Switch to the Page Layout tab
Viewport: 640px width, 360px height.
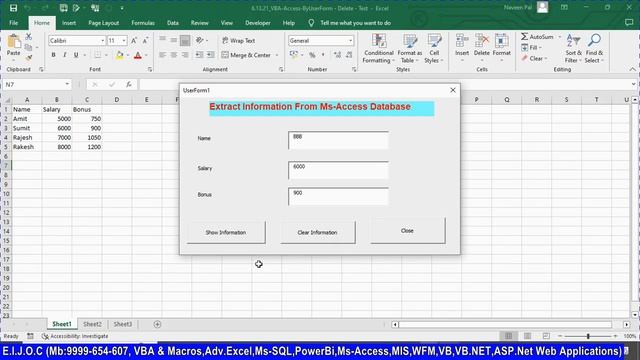[x=104, y=23]
